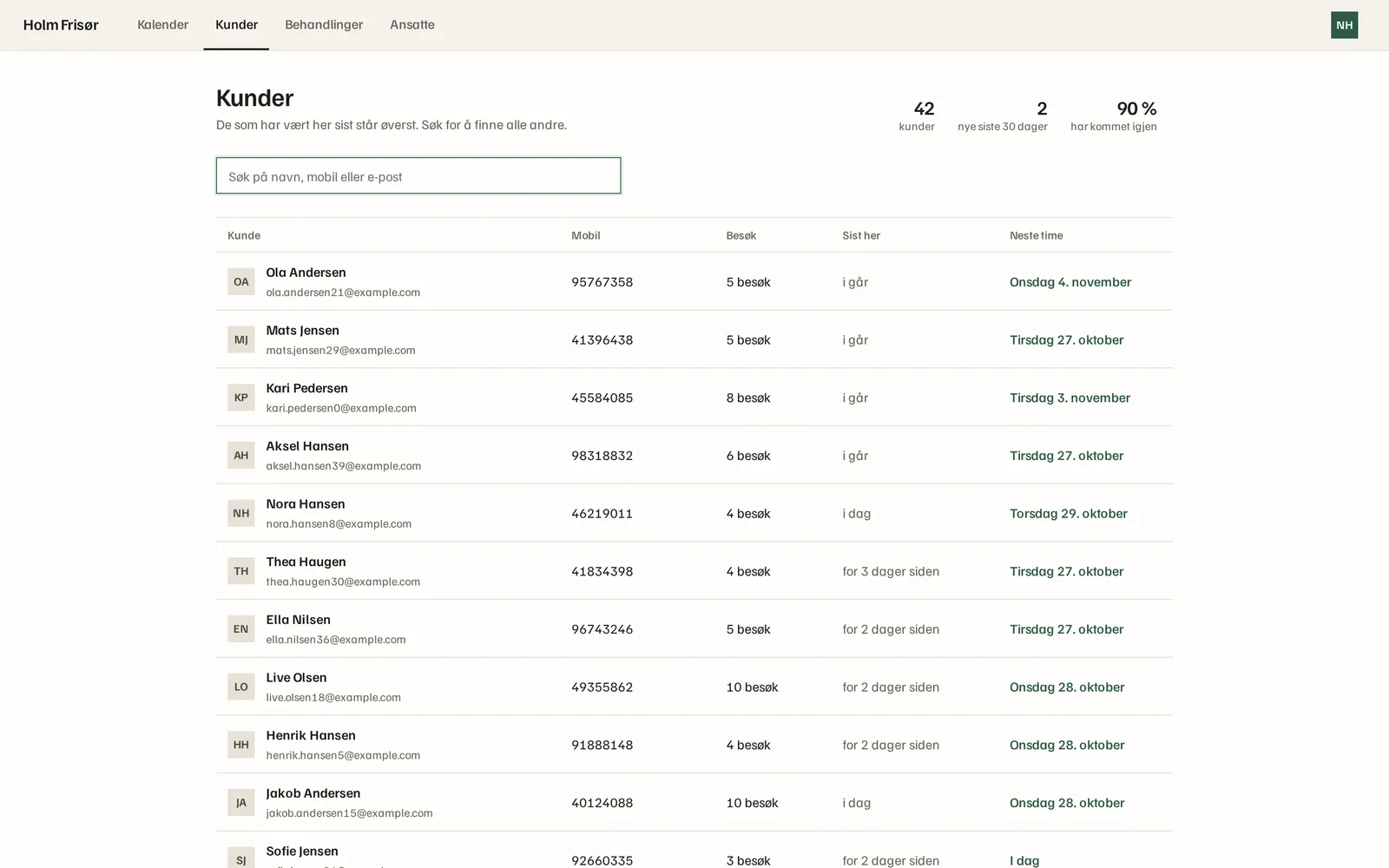Open Ola Andersen's next appointment Onsdag 4. november

[x=1070, y=282]
